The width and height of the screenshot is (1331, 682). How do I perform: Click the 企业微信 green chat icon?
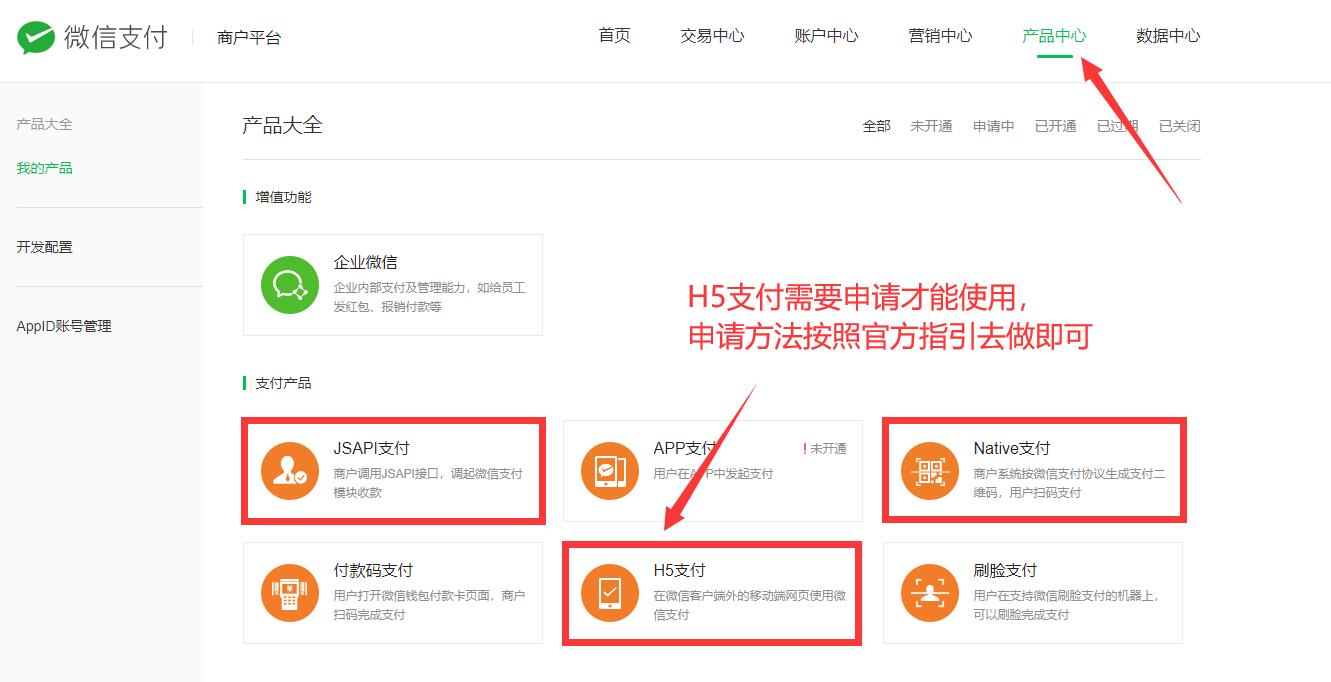click(x=290, y=285)
